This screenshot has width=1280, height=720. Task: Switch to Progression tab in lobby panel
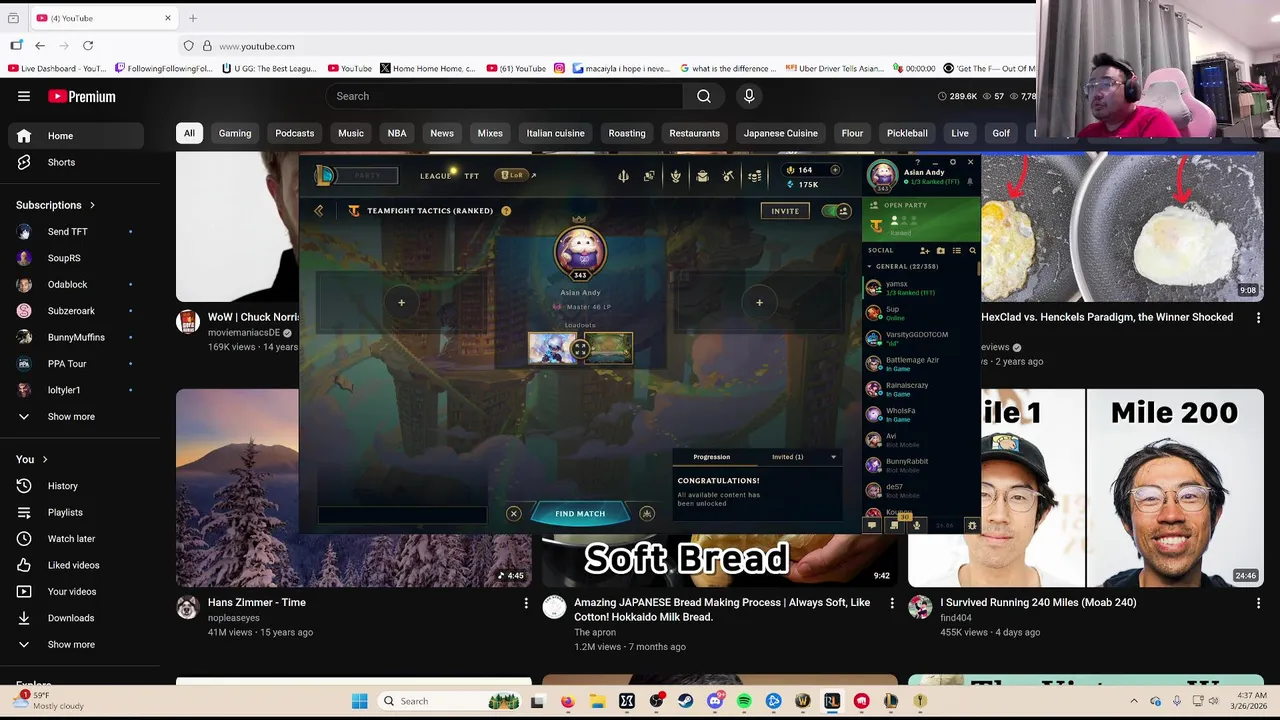point(712,457)
